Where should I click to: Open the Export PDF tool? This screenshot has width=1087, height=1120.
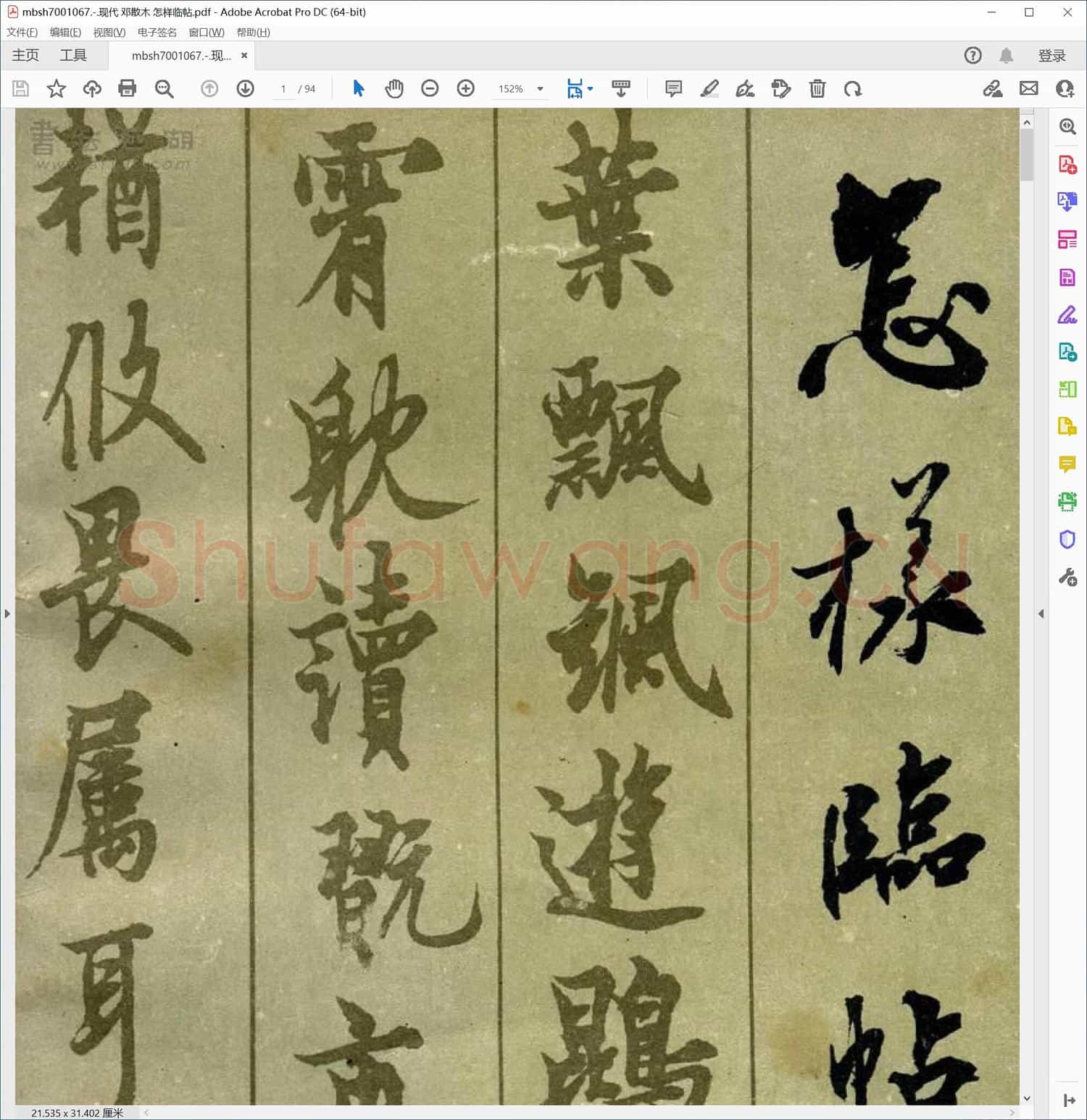pos(1067,202)
